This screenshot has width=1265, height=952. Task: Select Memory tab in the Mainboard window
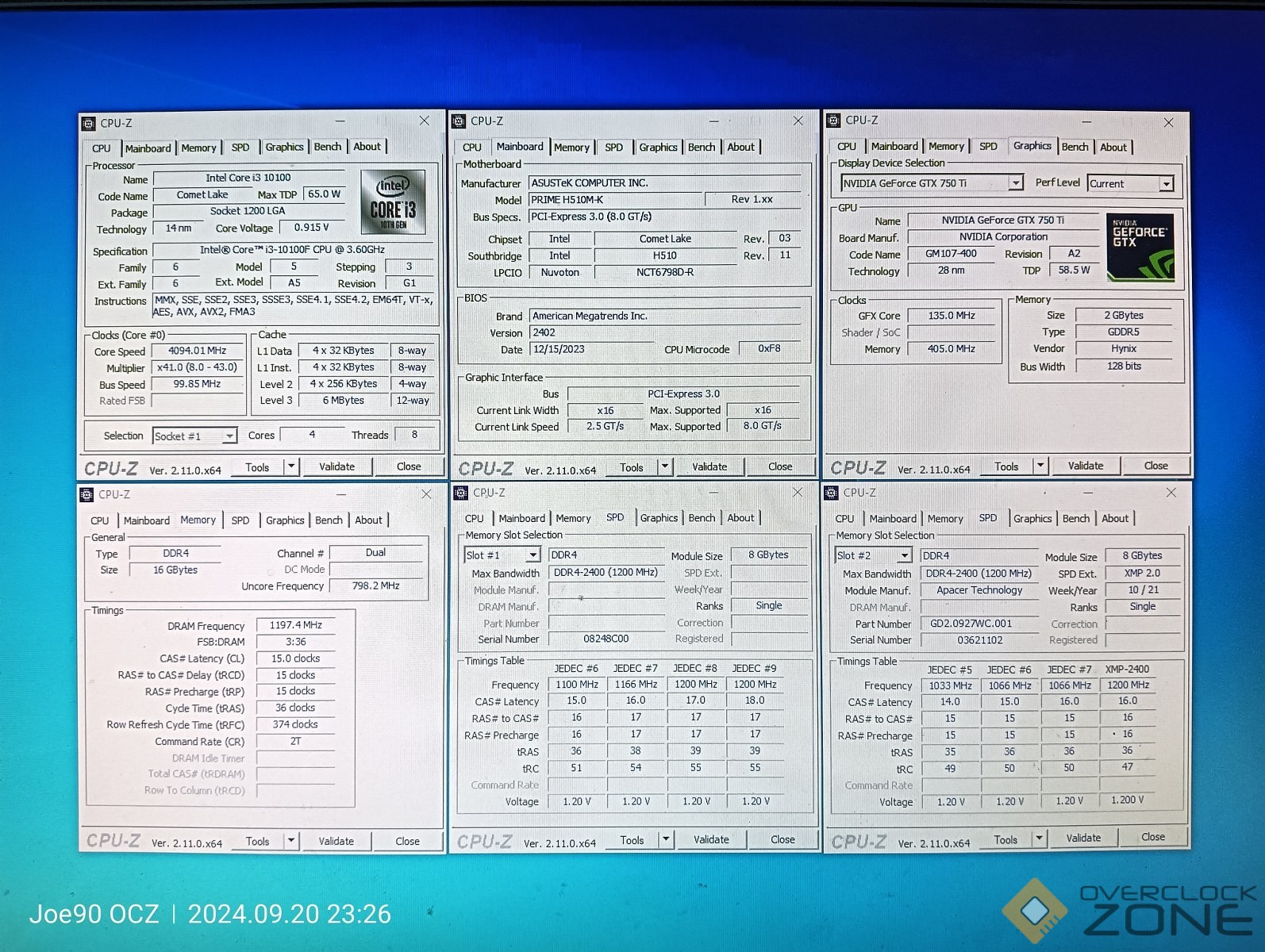pos(571,148)
